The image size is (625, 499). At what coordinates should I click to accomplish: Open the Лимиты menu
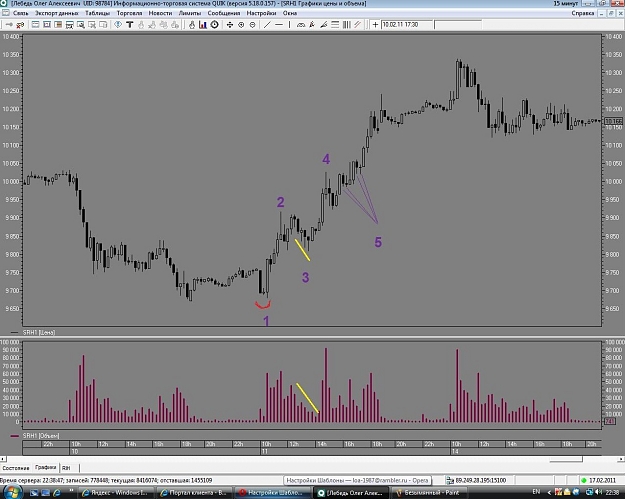190,13
